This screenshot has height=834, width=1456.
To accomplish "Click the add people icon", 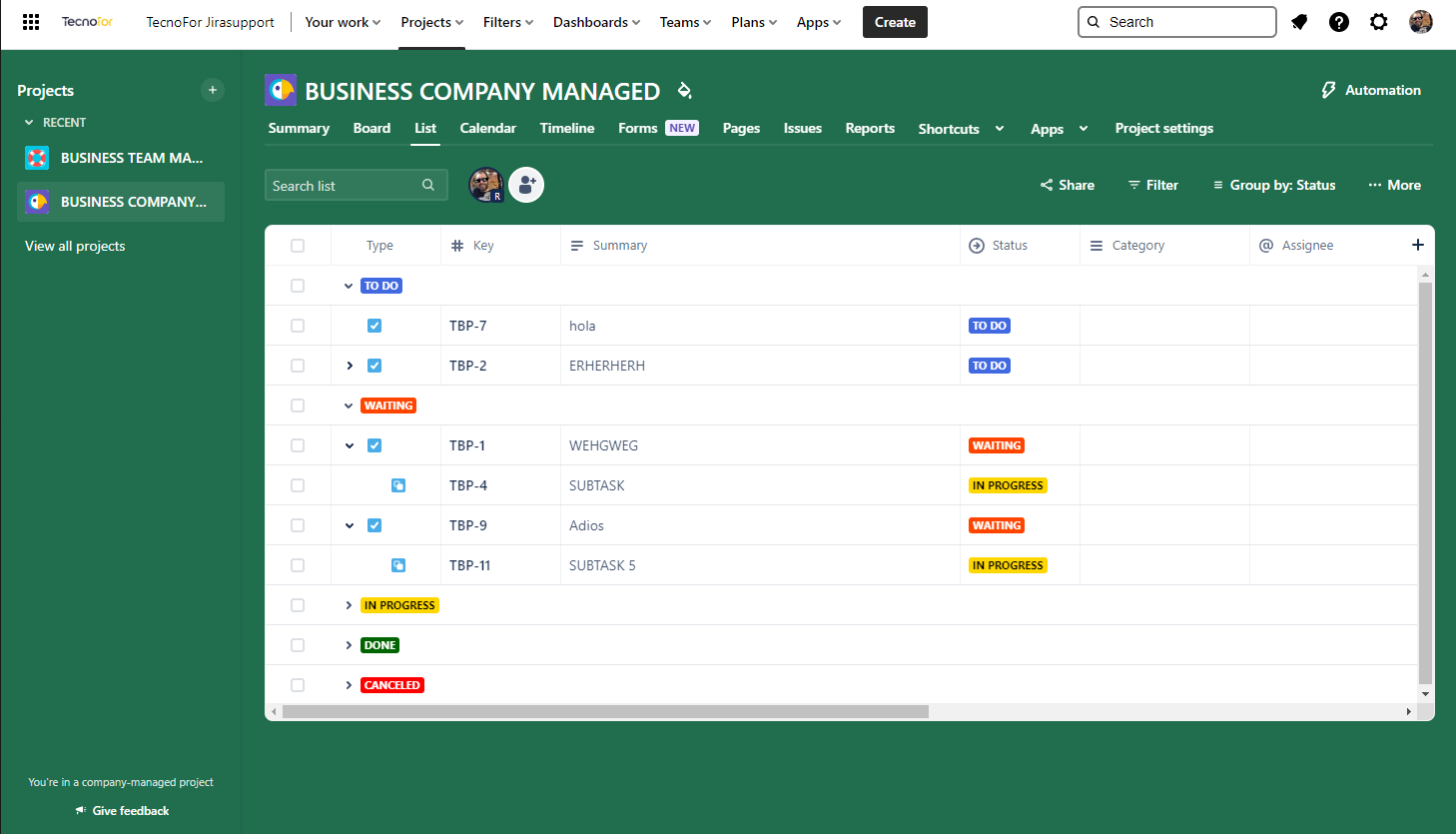I will tap(526, 185).
